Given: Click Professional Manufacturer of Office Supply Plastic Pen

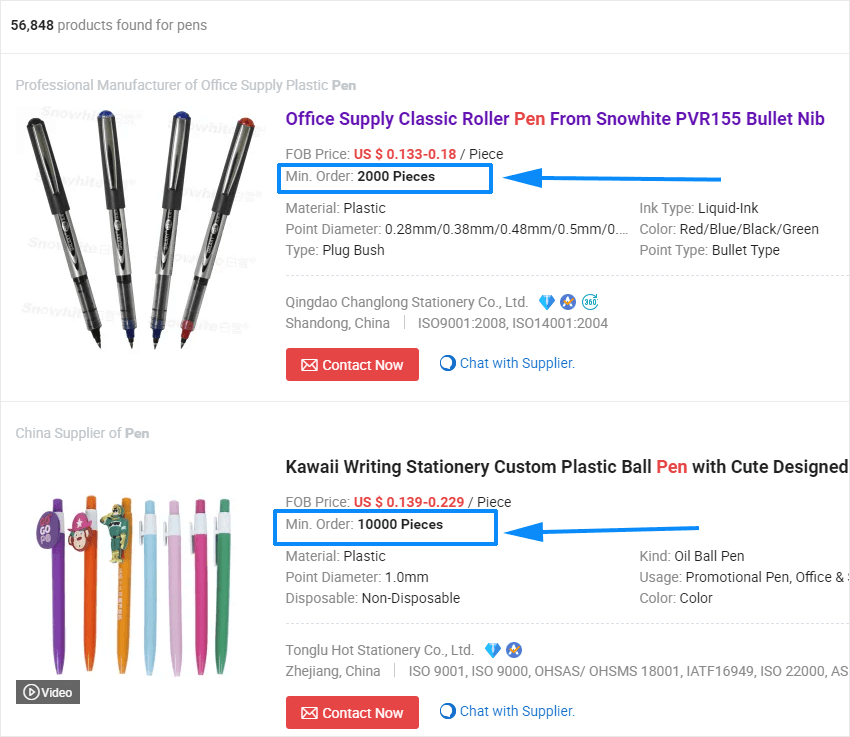Looking at the screenshot, I should click(x=185, y=85).
